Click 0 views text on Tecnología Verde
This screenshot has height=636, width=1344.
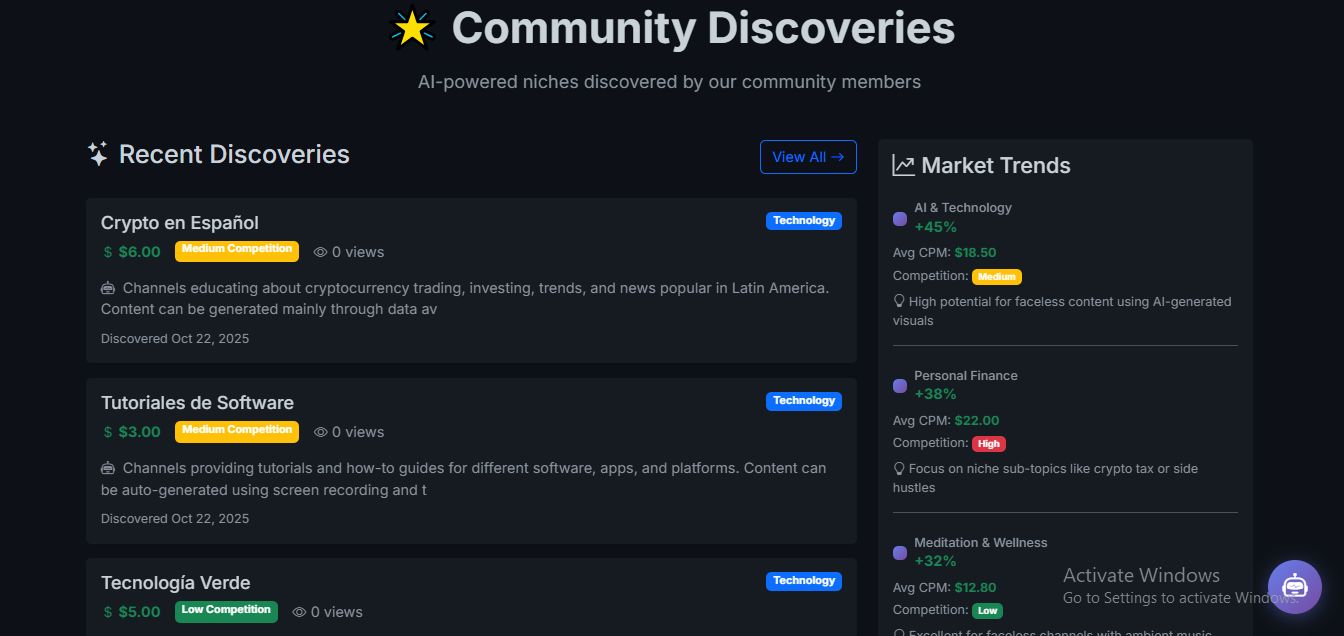pyautogui.click(x=337, y=612)
